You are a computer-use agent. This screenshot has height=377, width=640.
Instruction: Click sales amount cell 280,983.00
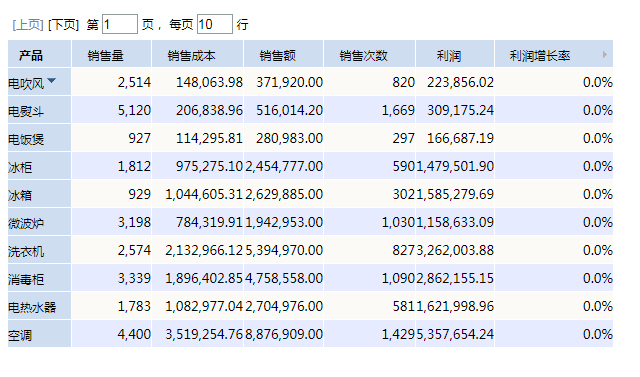[x=283, y=138]
